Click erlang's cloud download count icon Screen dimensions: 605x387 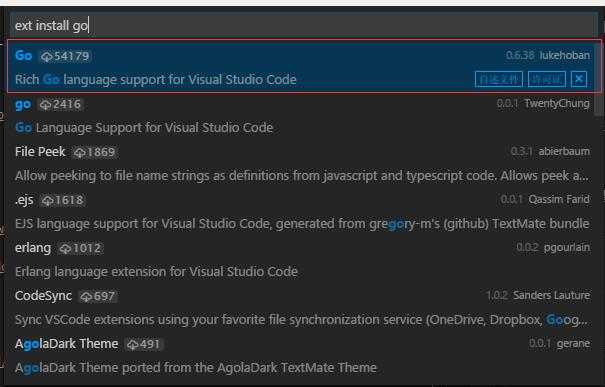pyautogui.click(x=65, y=248)
